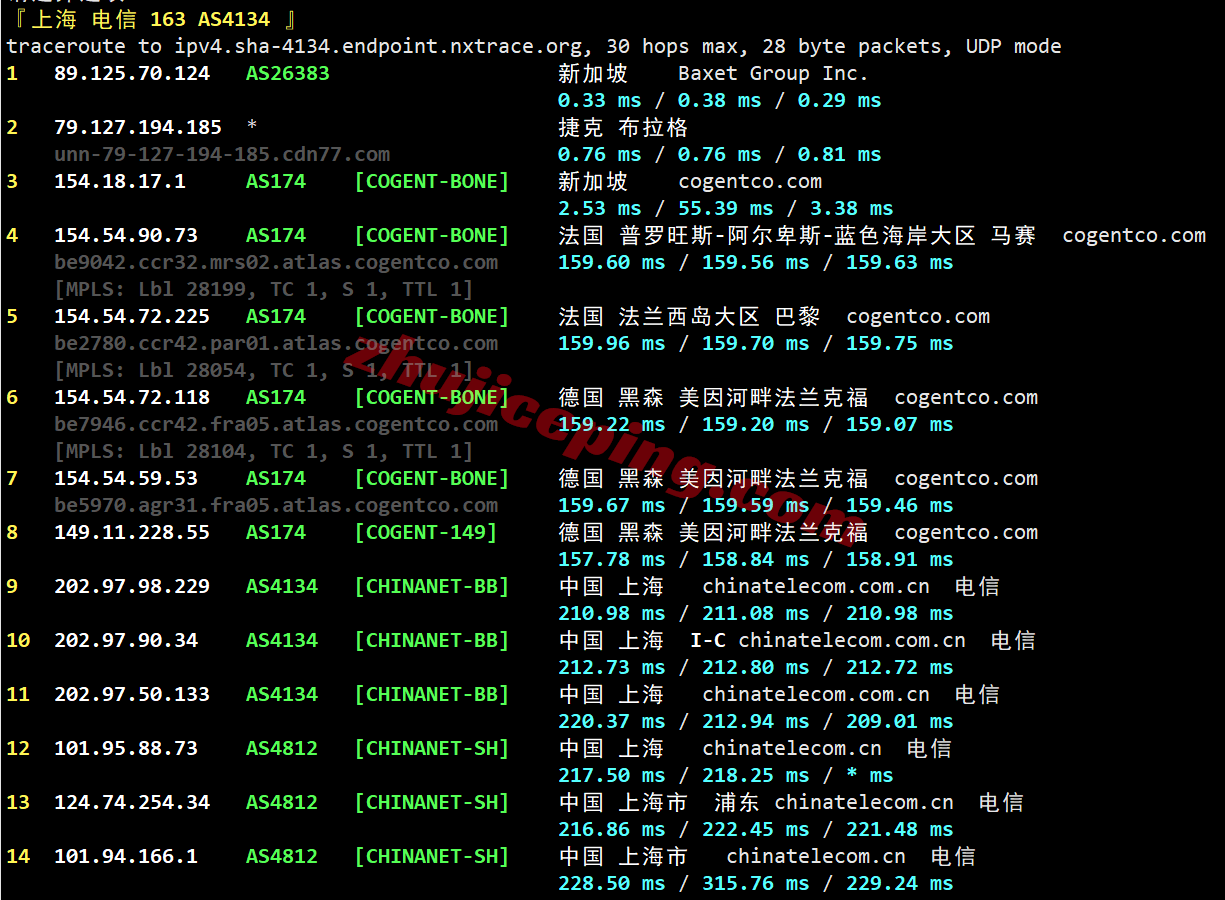Click IP 202.97.50.133 in hop 11
This screenshot has width=1225, height=900.
point(132,694)
